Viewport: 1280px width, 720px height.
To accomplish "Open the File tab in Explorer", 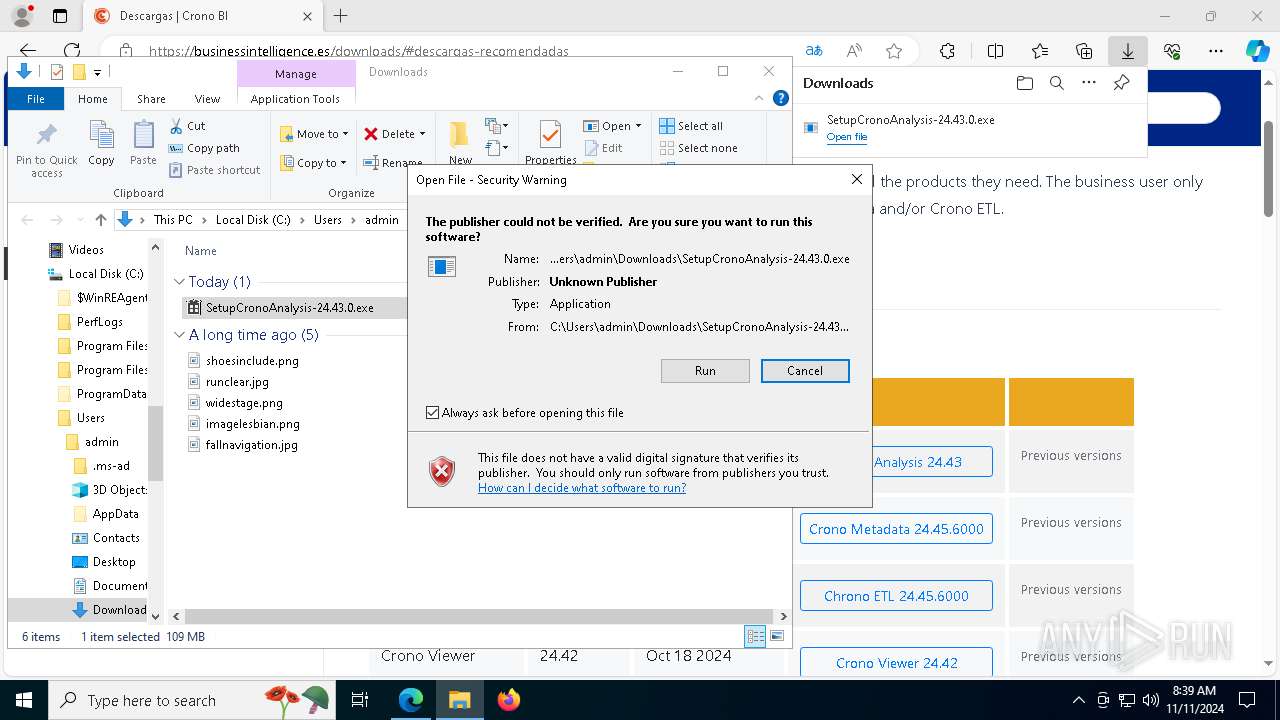I will [36, 99].
